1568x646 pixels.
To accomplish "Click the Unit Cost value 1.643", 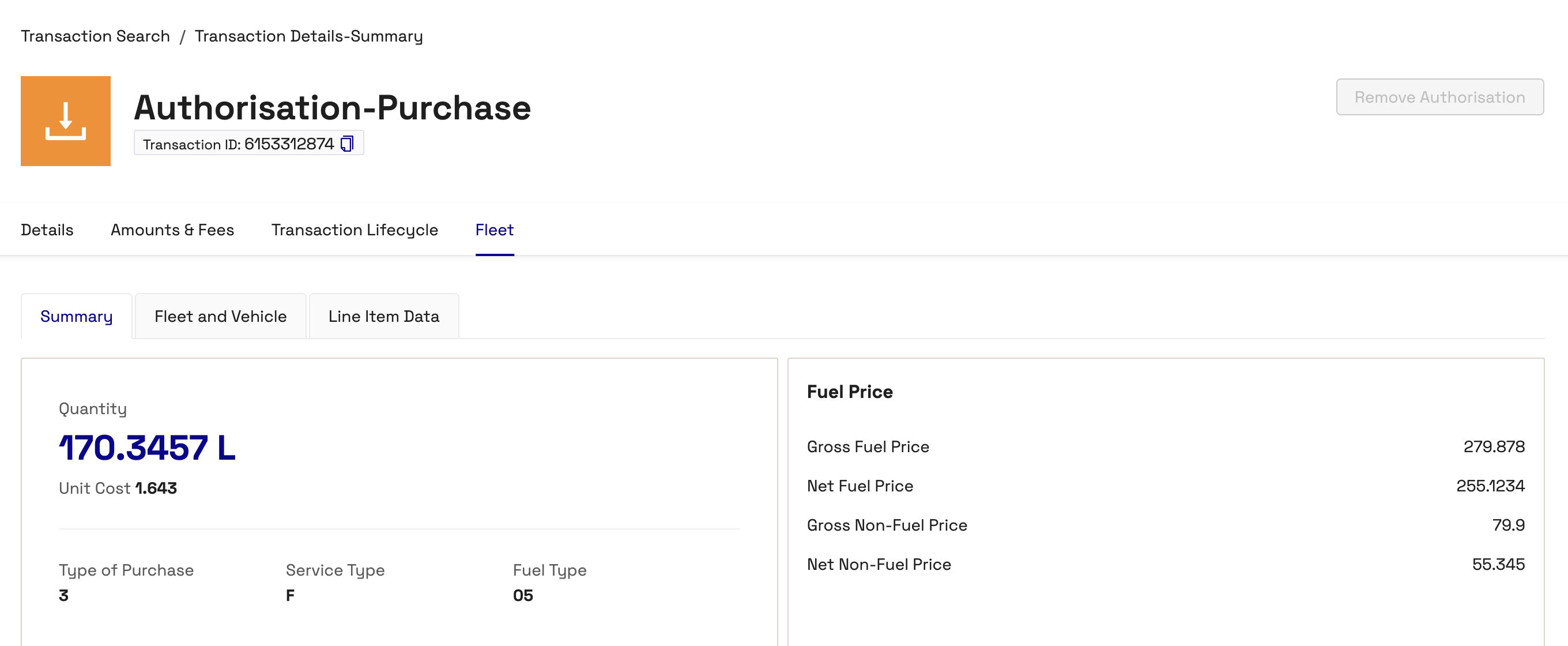I will click(156, 488).
